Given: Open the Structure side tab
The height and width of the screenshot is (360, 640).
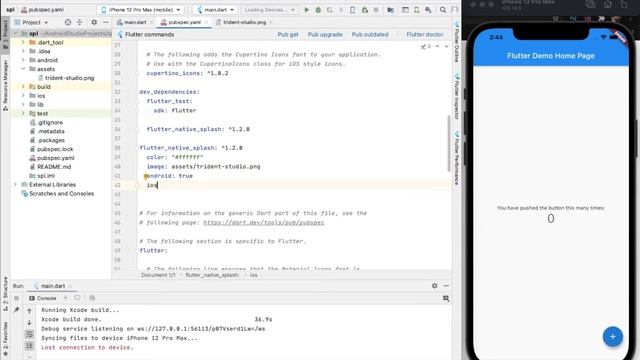Looking at the screenshot, I should point(5,293).
